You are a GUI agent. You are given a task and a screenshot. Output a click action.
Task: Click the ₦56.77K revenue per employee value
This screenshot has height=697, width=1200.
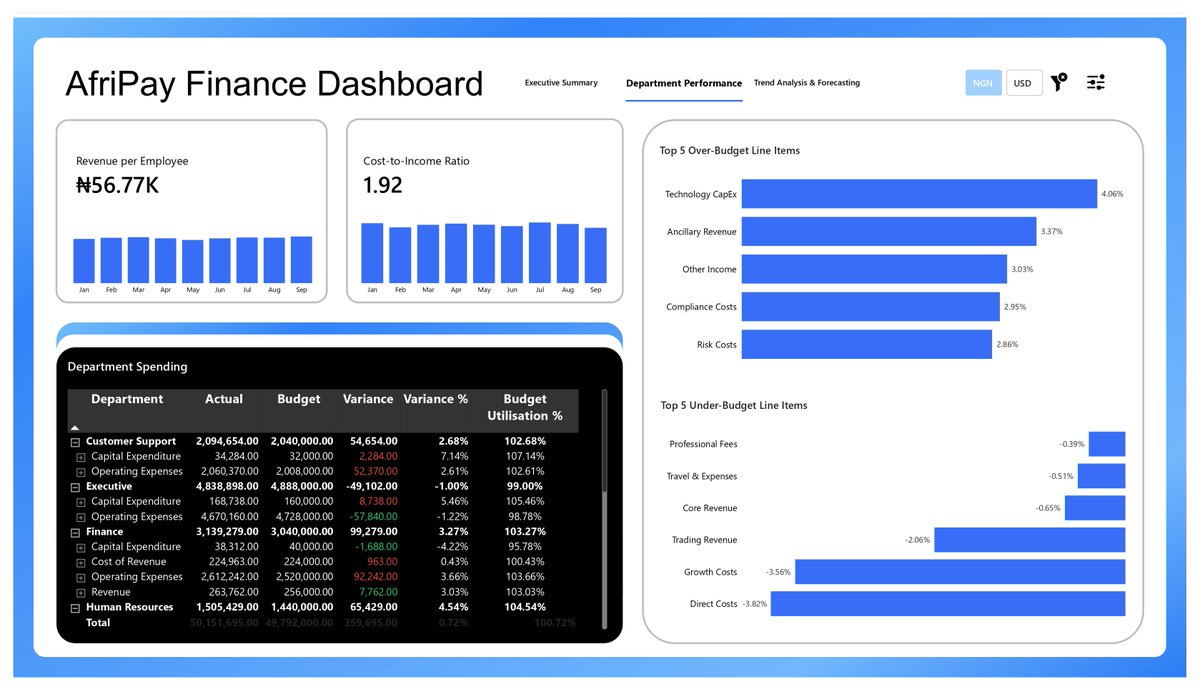[117, 185]
